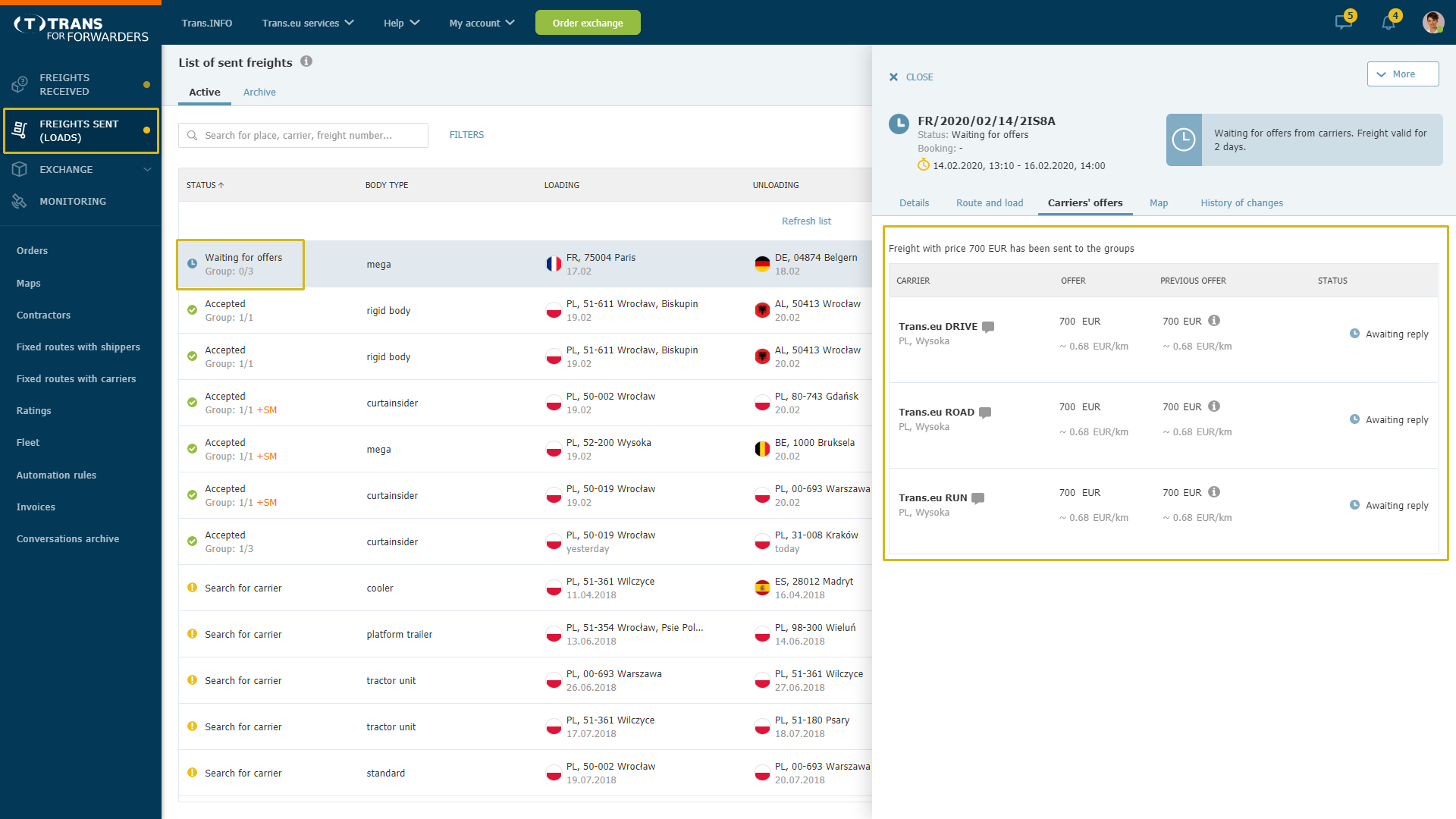This screenshot has width=1456, height=819.
Task: Click the German flag icon for Belgern unloading
Action: point(762,264)
